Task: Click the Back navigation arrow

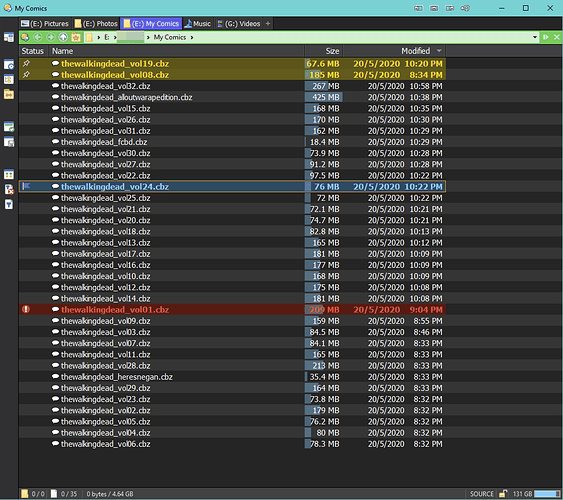Action: [38, 37]
